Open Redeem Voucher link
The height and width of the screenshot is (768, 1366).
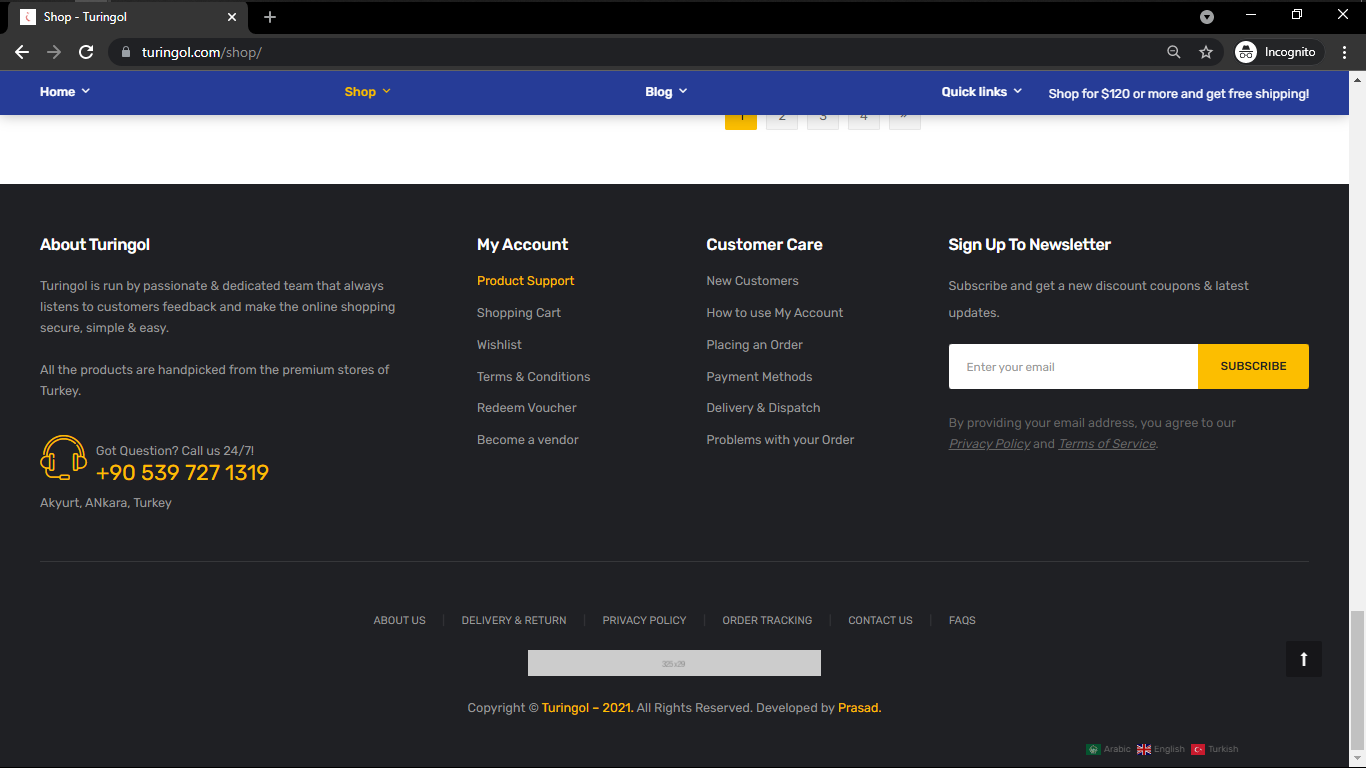[x=527, y=408]
